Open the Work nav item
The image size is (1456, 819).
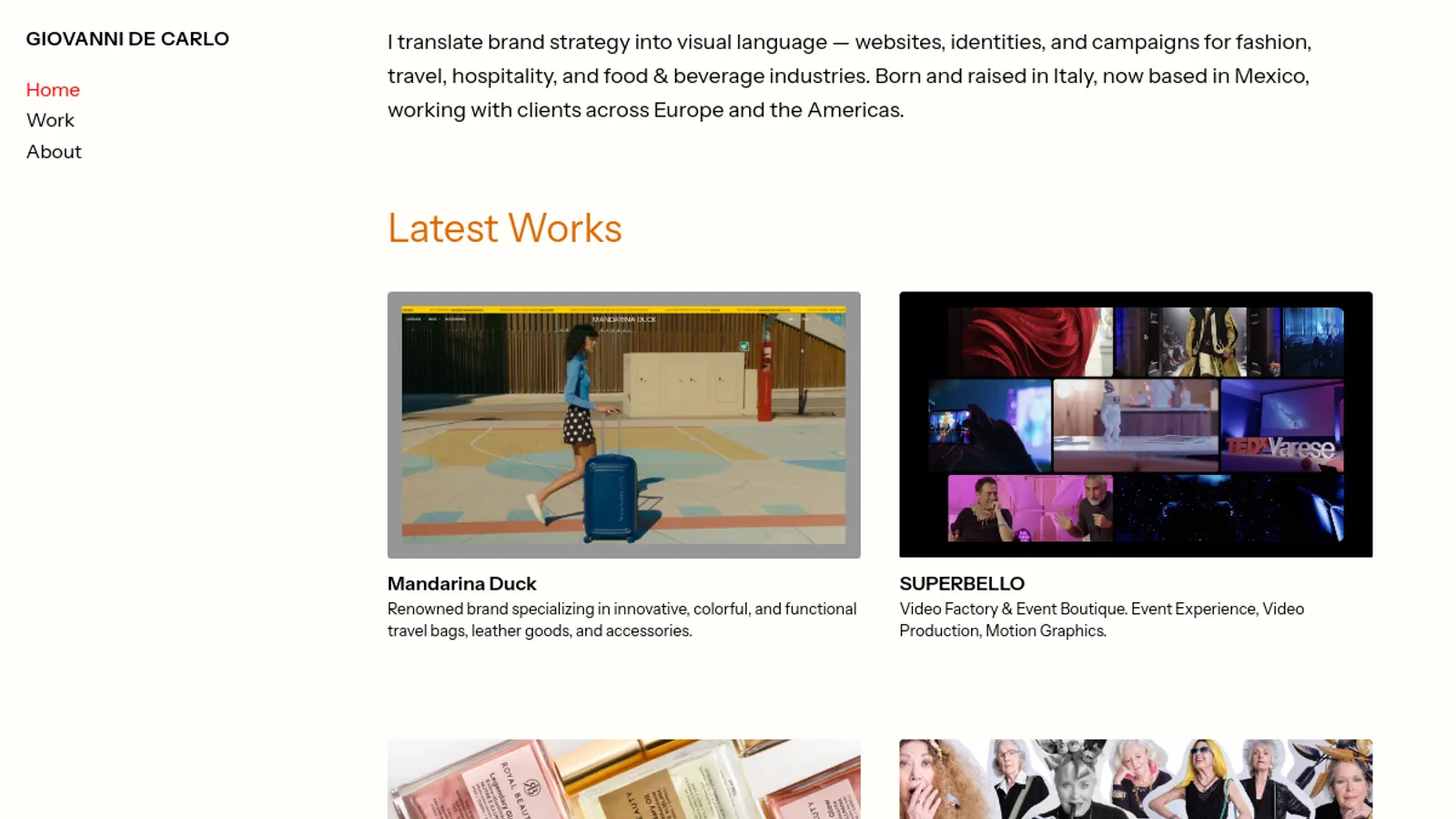(x=50, y=120)
